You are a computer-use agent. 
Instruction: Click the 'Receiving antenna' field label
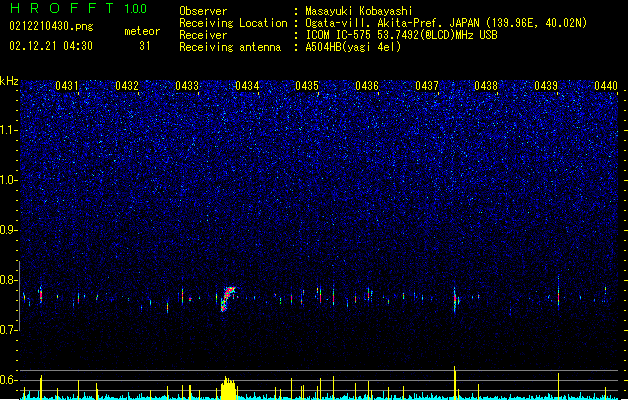[x=230, y=47]
